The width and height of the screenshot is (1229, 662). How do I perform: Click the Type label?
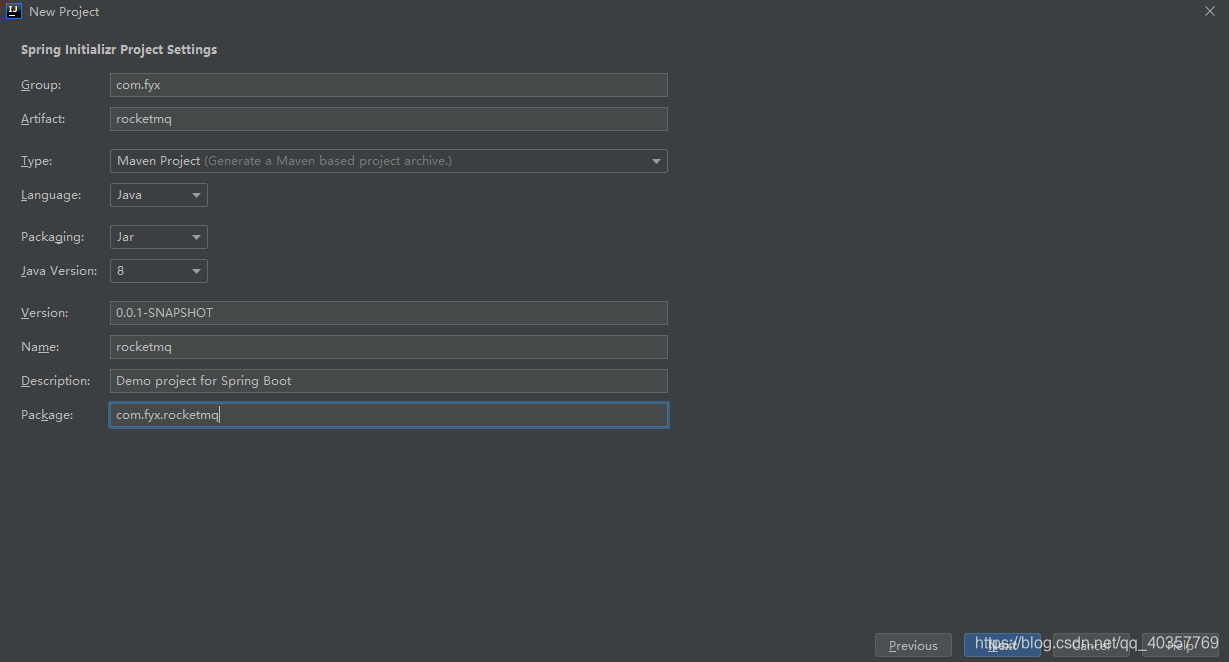(x=37, y=161)
